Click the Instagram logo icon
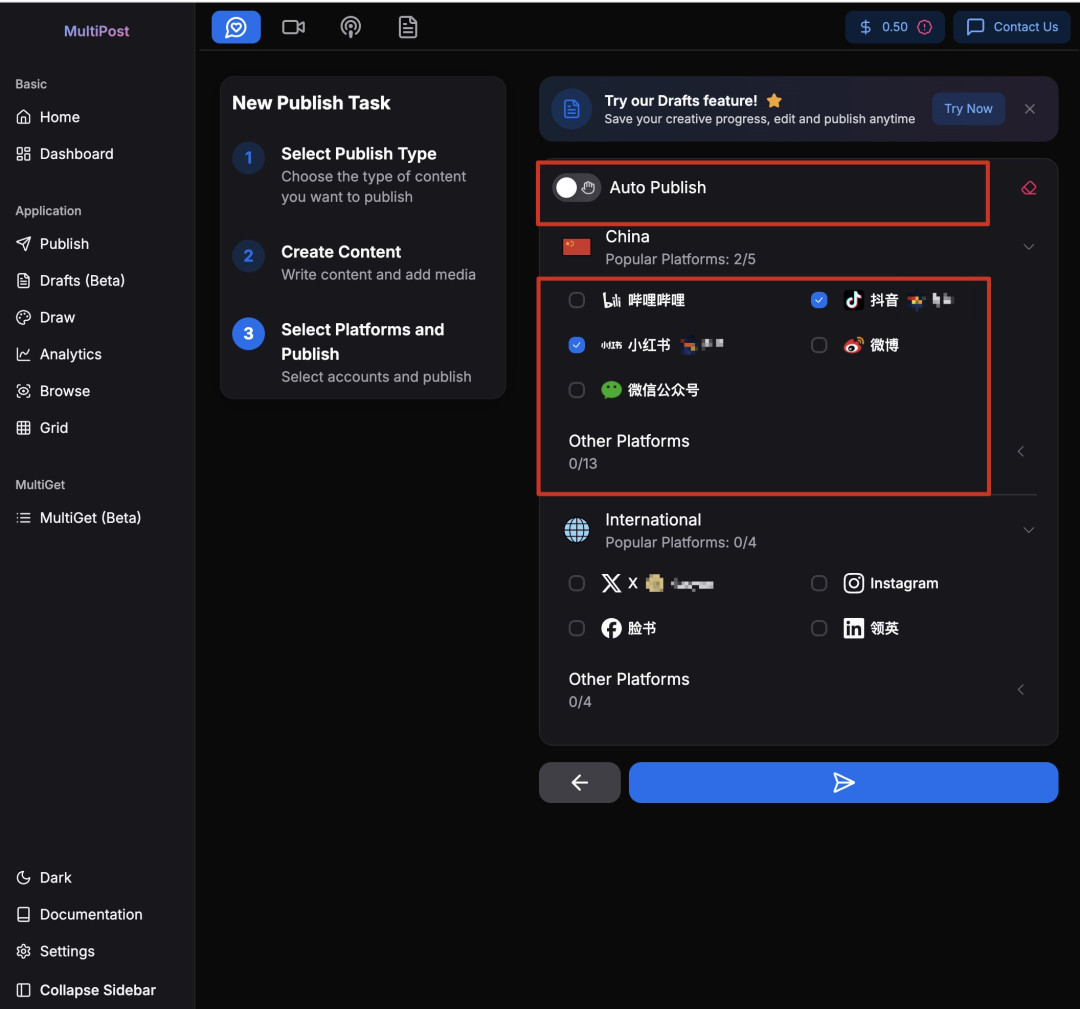The width and height of the screenshot is (1080, 1009). [x=853, y=583]
